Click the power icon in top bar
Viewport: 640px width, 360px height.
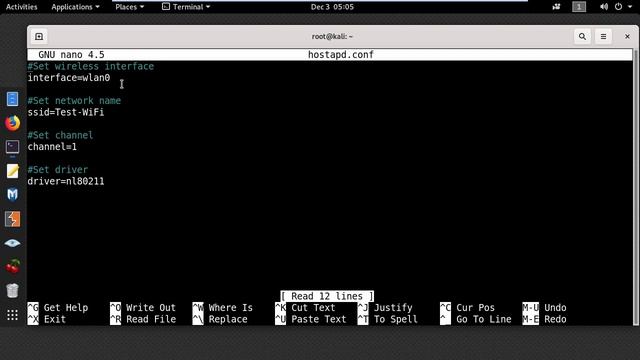tap(618, 7)
